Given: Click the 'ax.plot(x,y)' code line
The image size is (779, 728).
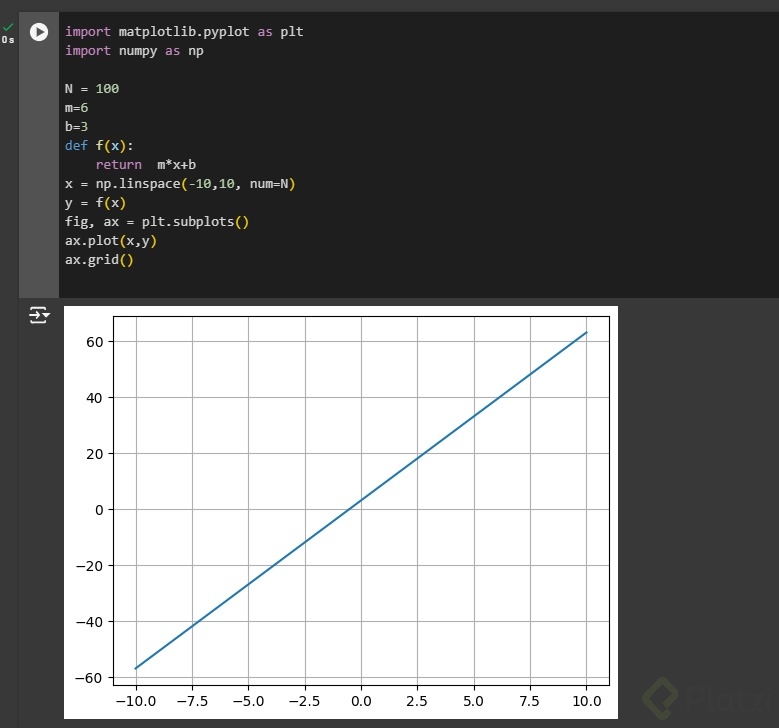Looking at the screenshot, I should coord(111,241).
